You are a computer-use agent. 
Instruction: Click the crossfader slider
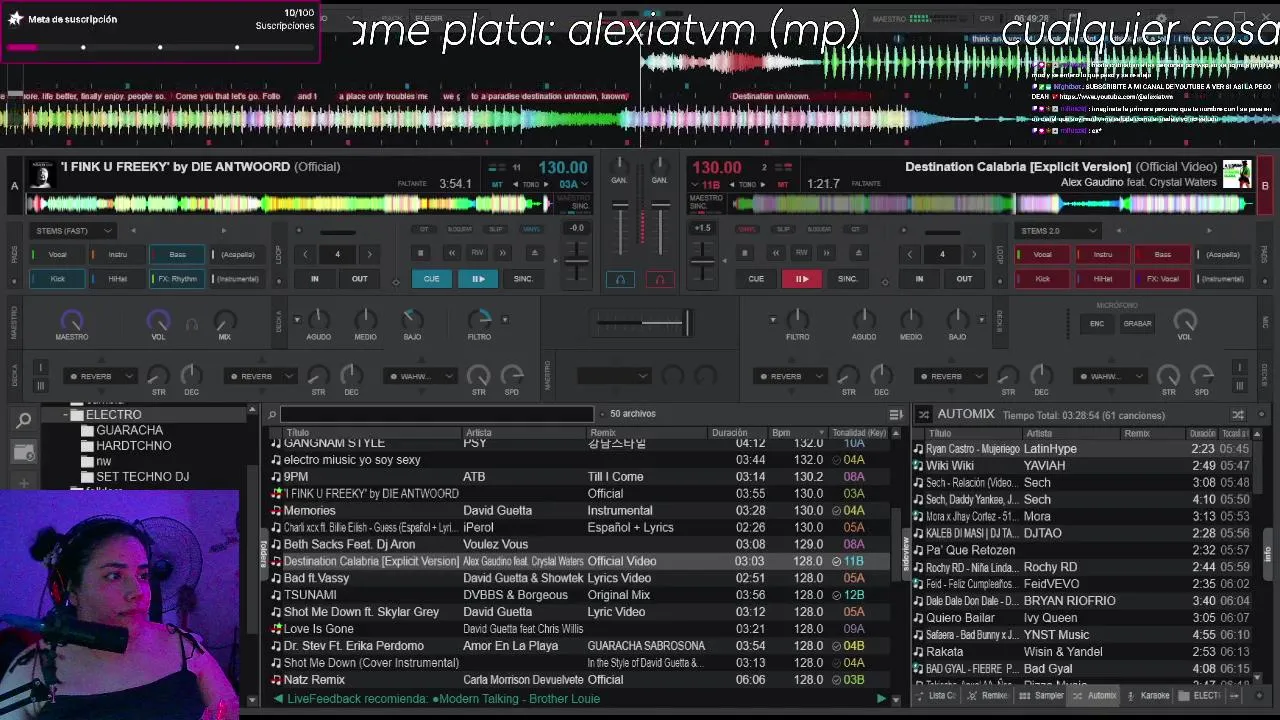tap(642, 322)
